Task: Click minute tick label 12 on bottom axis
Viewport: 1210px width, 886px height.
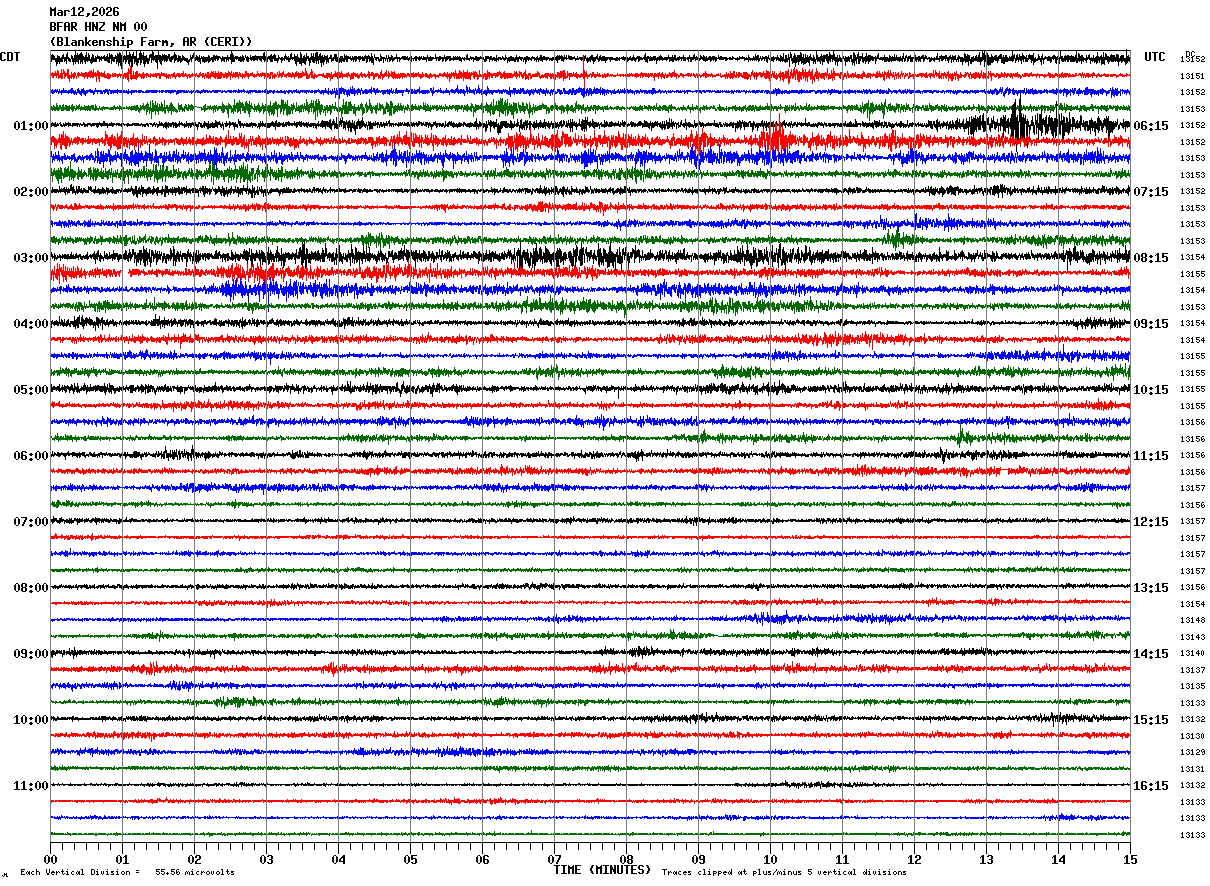Action: (914, 860)
